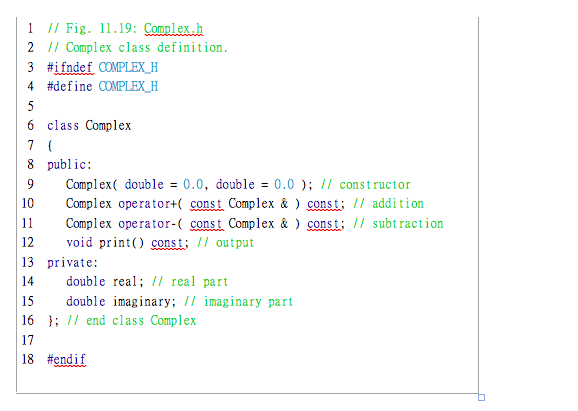578x411 pixels.
Task: Click 'double real;' declaration
Action: pos(104,282)
